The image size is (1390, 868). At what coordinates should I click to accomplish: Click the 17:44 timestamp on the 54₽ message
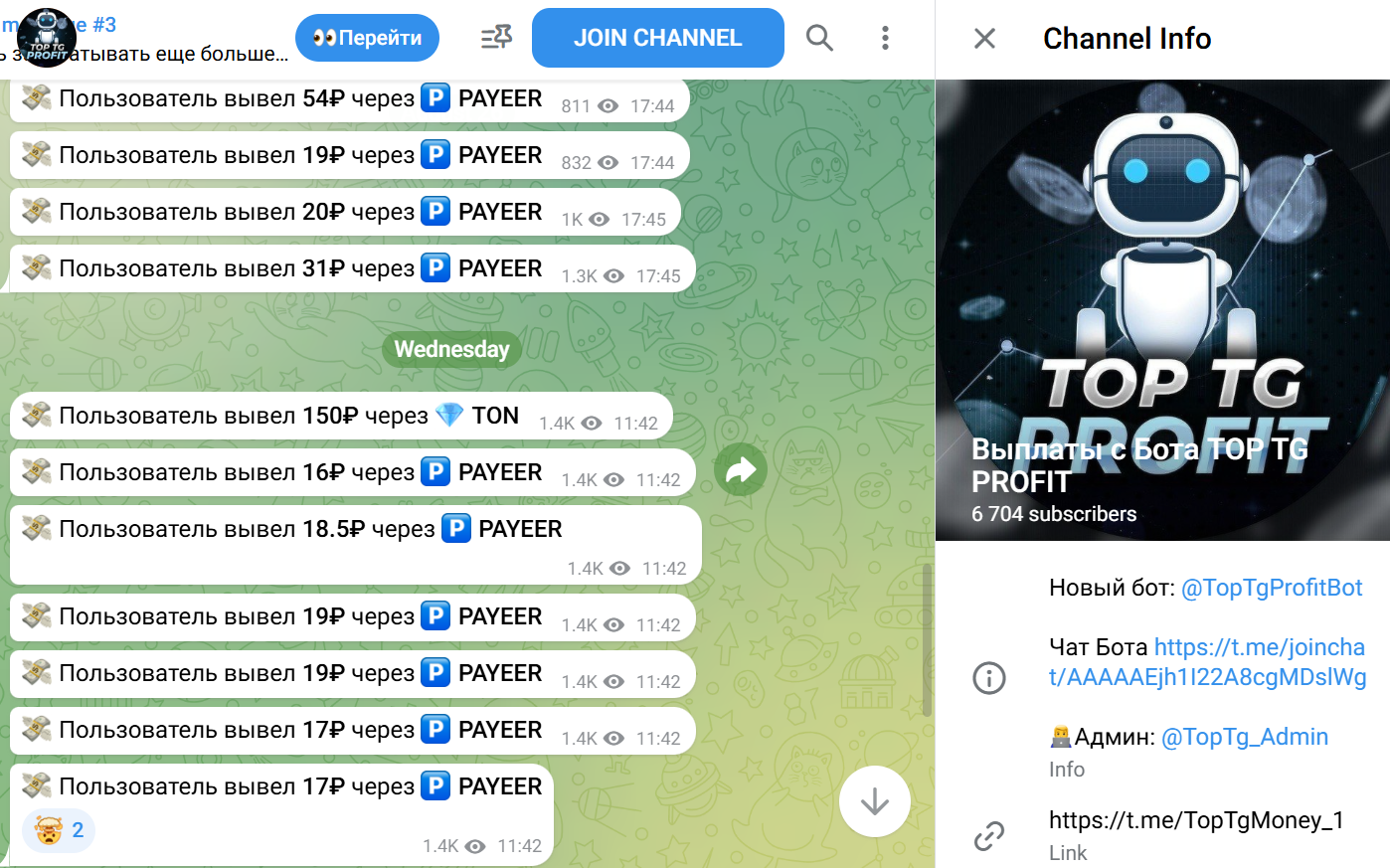652,106
